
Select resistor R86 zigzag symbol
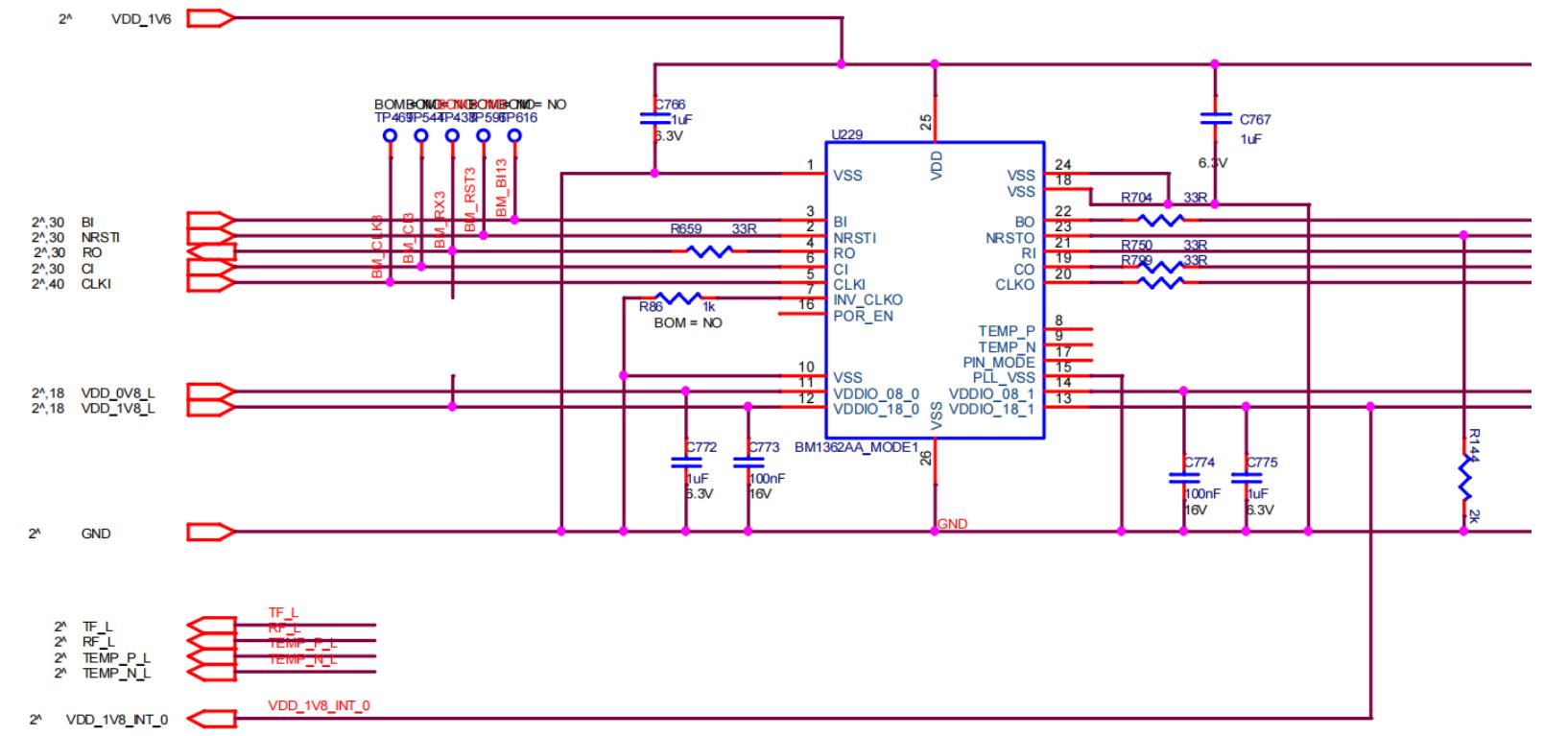tap(677, 298)
